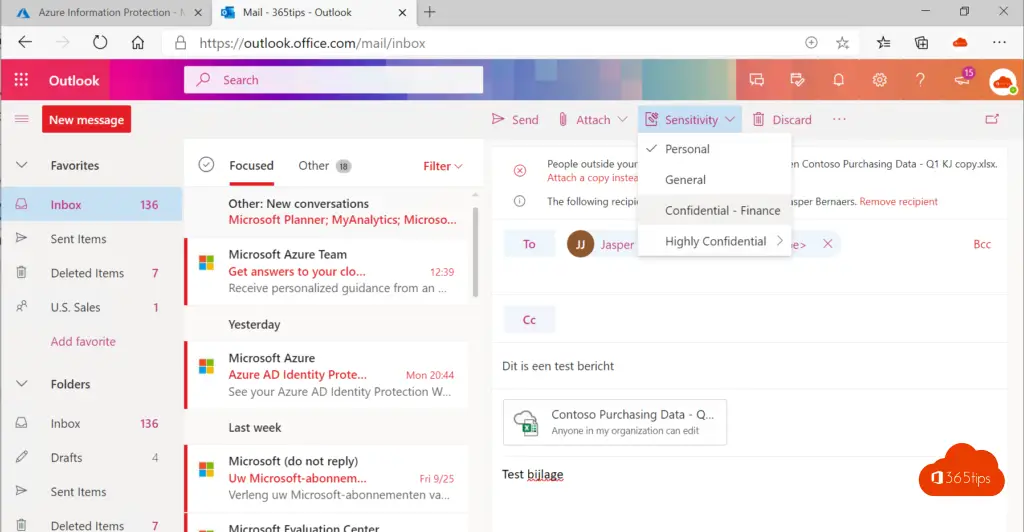Open Sent Items under Favorites
The height and width of the screenshot is (532, 1024).
(91, 239)
